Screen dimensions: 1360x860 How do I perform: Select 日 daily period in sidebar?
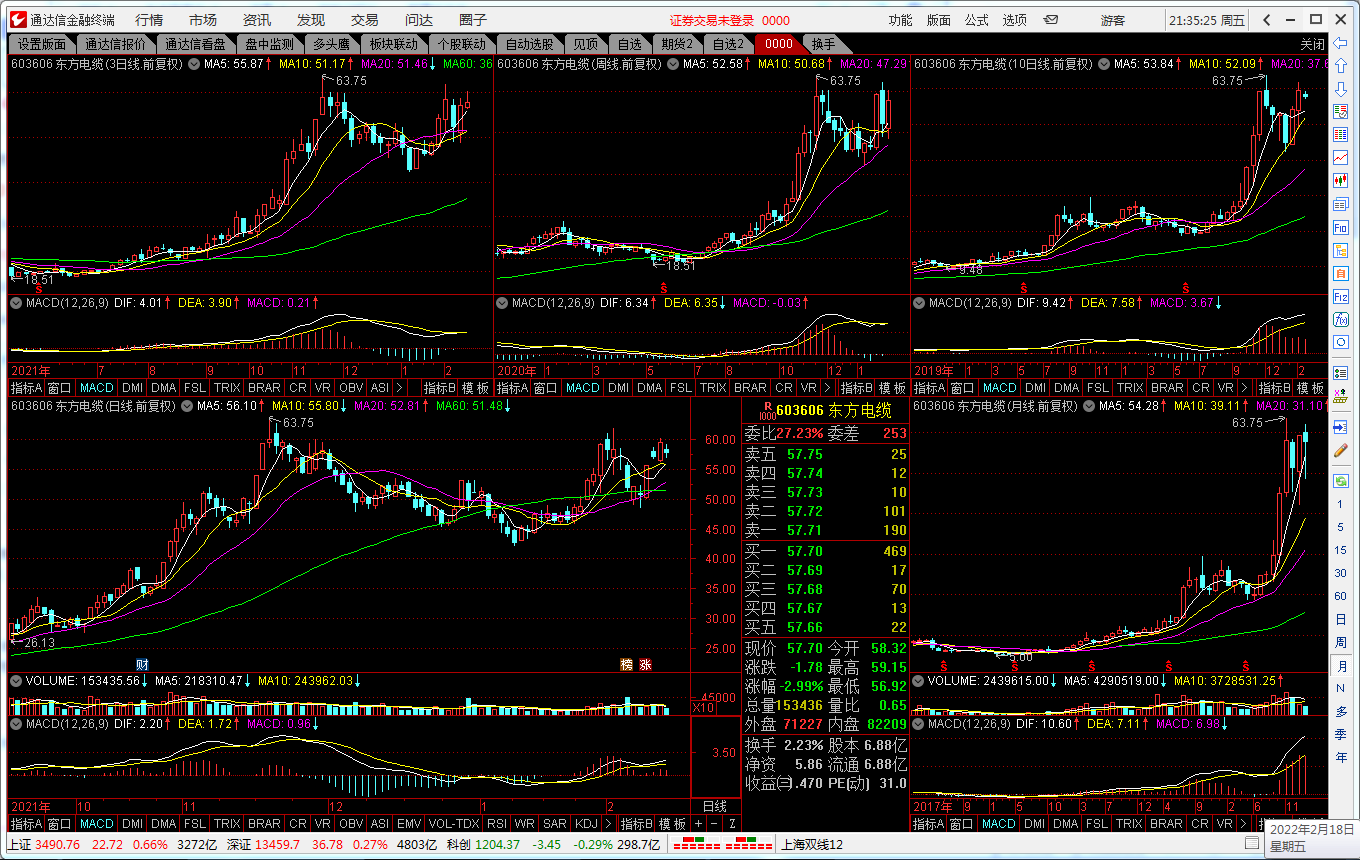[x=1341, y=619]
